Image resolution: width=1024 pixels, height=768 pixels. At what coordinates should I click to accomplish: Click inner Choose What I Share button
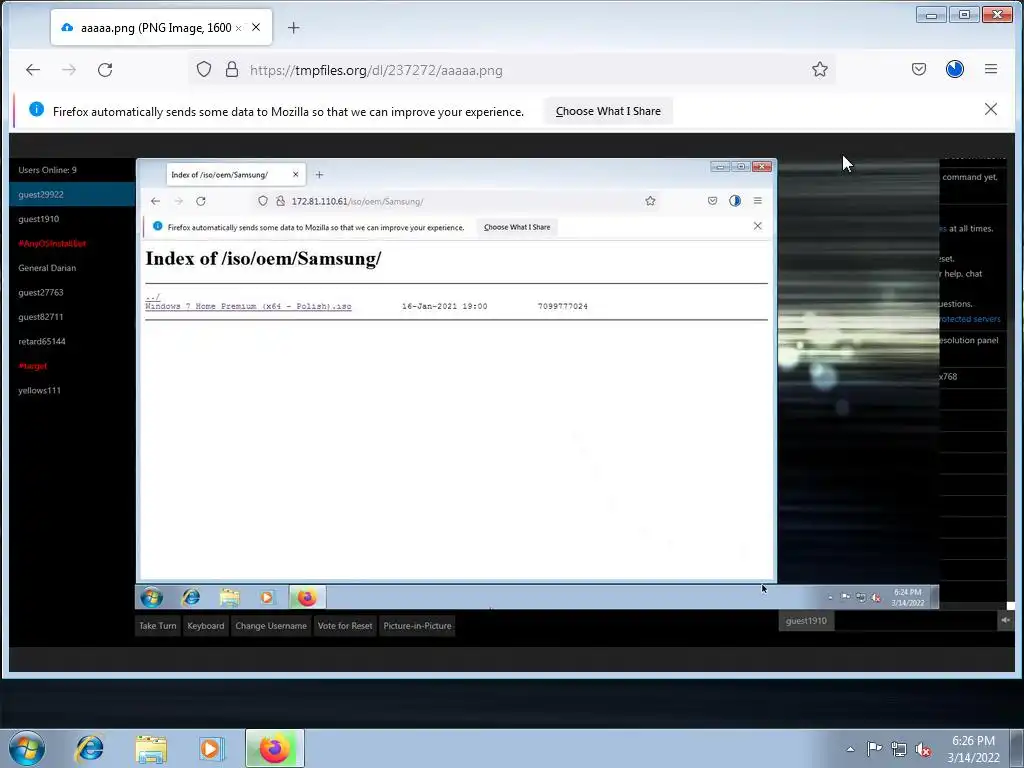(517, 227)
